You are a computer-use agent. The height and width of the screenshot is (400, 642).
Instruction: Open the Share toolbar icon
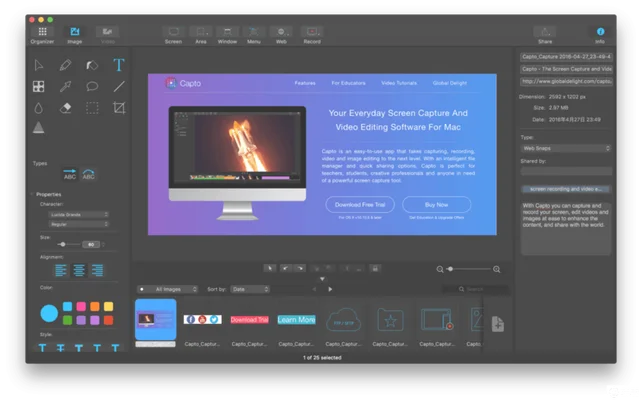click(545, 32)
